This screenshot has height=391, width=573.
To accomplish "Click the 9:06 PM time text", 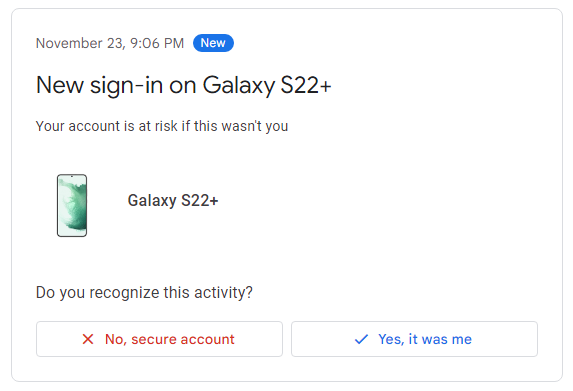I will point(157,43).
